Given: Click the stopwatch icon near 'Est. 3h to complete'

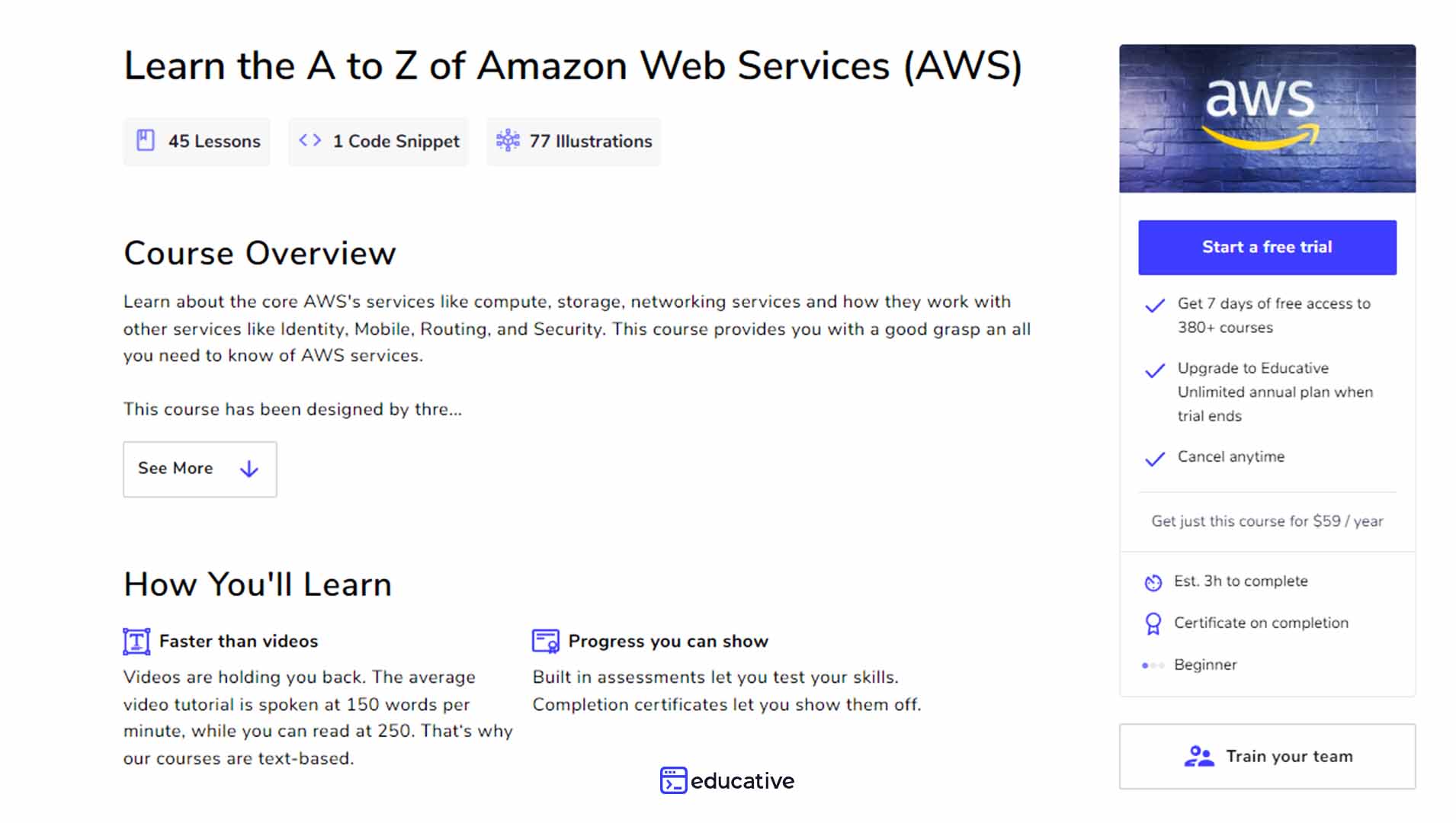Looking at the screenshot, I should pyautogui.click(x=1152, y=581).
